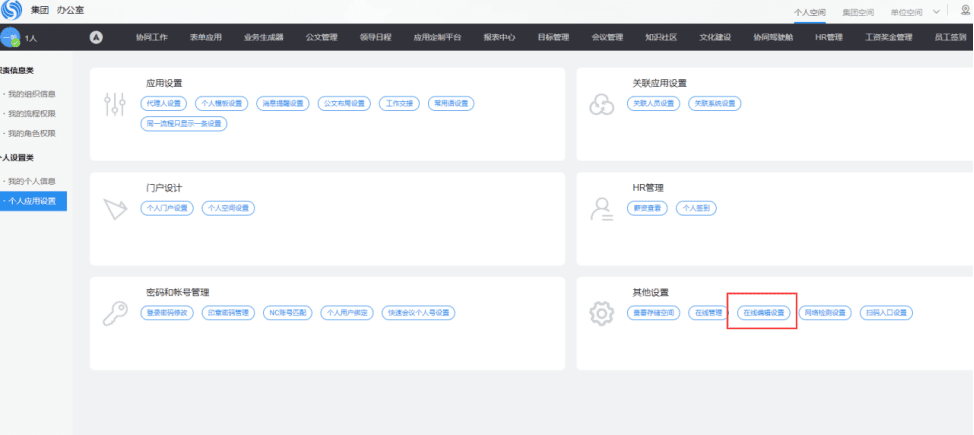Open the 应用定制平台 menu
Screen dimensions: 974x435
[437, 37]
